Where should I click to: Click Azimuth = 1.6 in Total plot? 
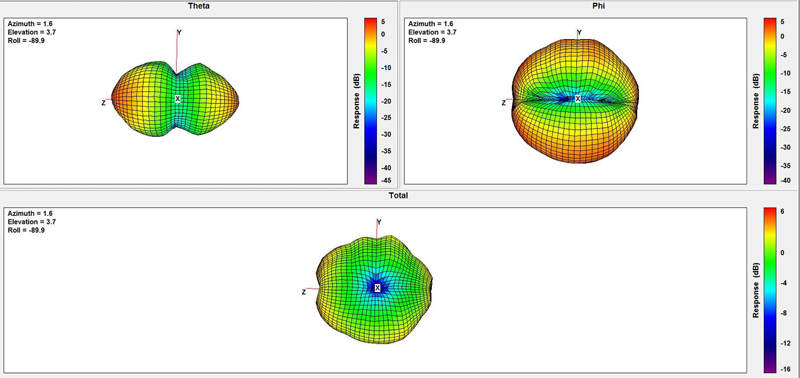30,213
